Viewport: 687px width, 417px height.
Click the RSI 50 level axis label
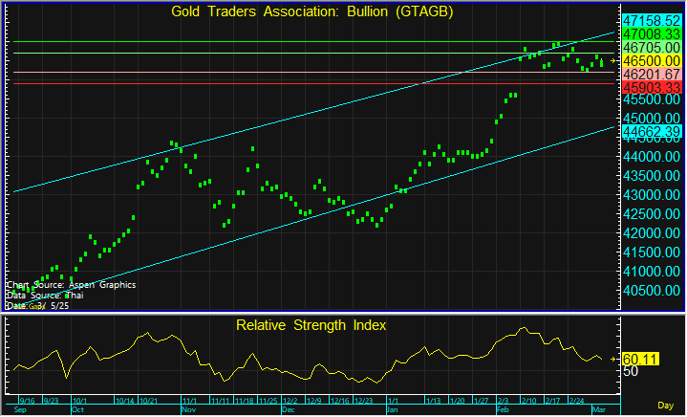[x=631, y=371]
